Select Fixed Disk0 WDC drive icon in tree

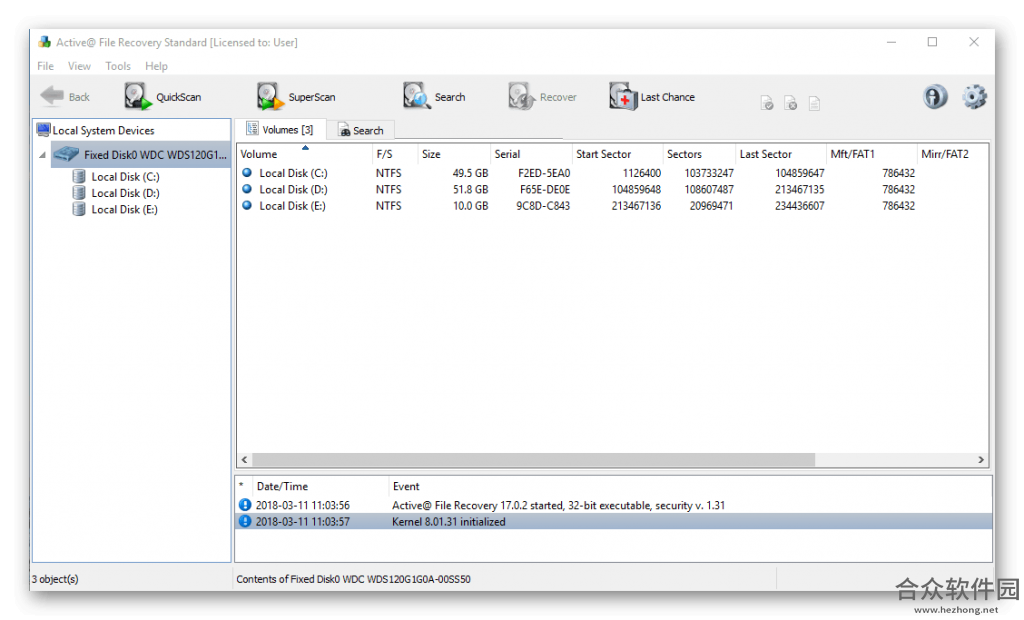coord(66,155)
